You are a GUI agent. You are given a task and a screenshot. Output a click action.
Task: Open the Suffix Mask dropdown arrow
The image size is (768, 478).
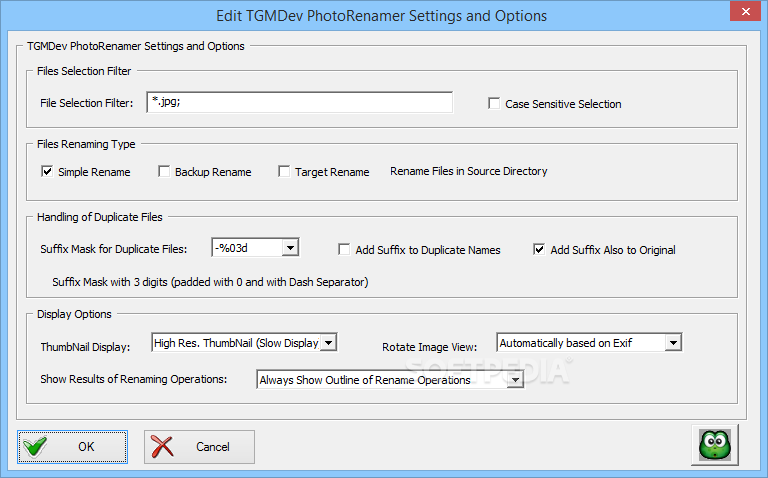point(290,248)
